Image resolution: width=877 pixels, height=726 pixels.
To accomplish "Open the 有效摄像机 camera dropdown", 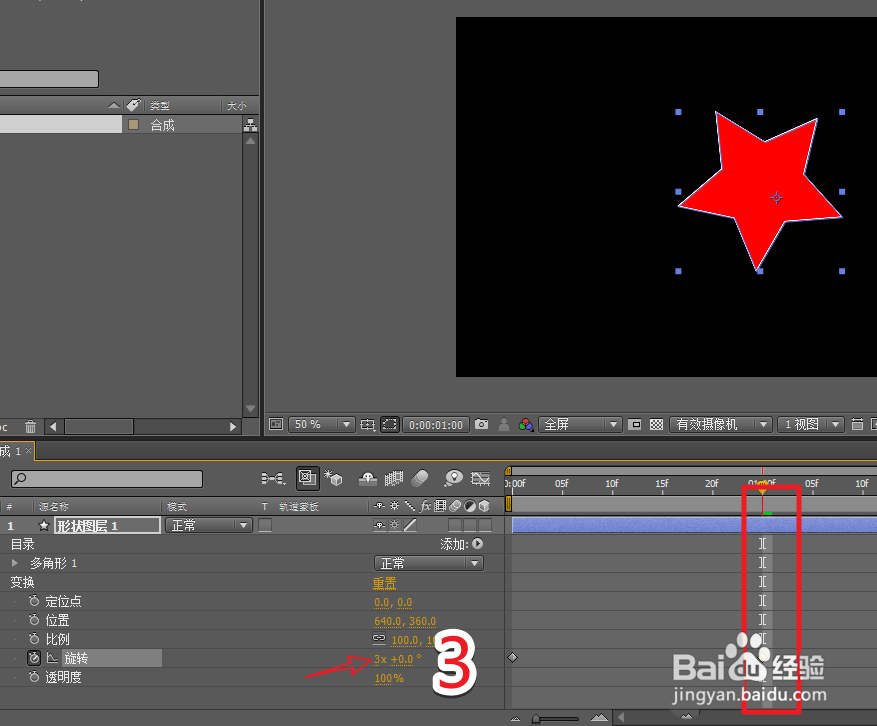I will [720, 425].
